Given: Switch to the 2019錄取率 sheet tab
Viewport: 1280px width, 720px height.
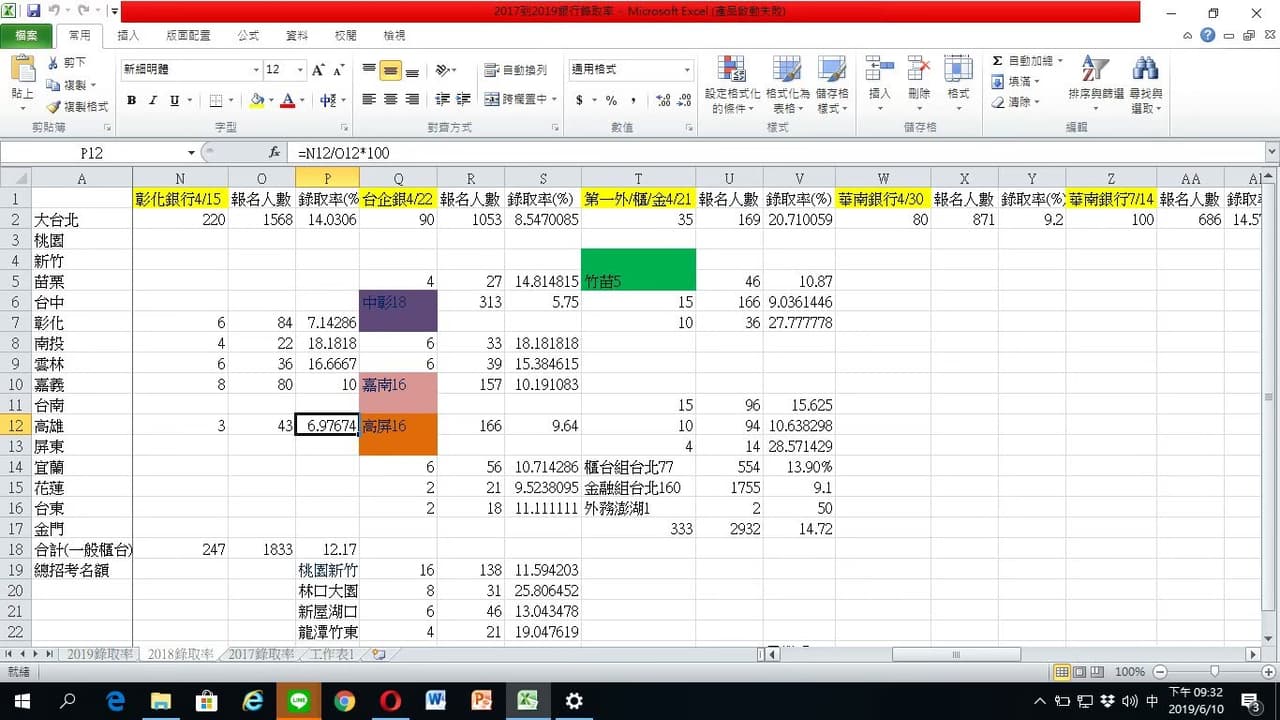Looking at the screenshot, I should (x=100, y=654).
